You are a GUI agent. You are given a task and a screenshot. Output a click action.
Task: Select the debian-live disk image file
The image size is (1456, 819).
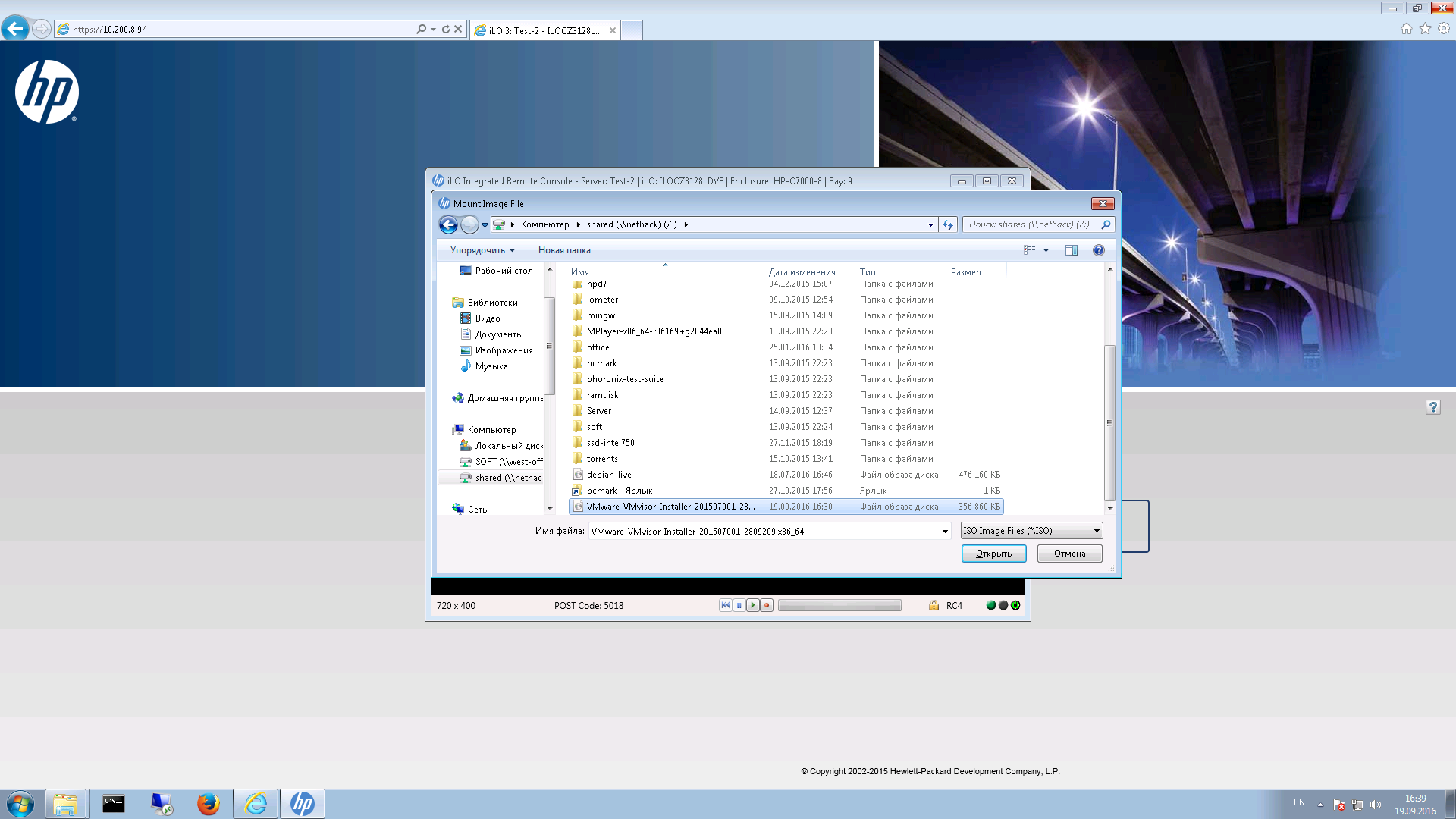(786, 475)
